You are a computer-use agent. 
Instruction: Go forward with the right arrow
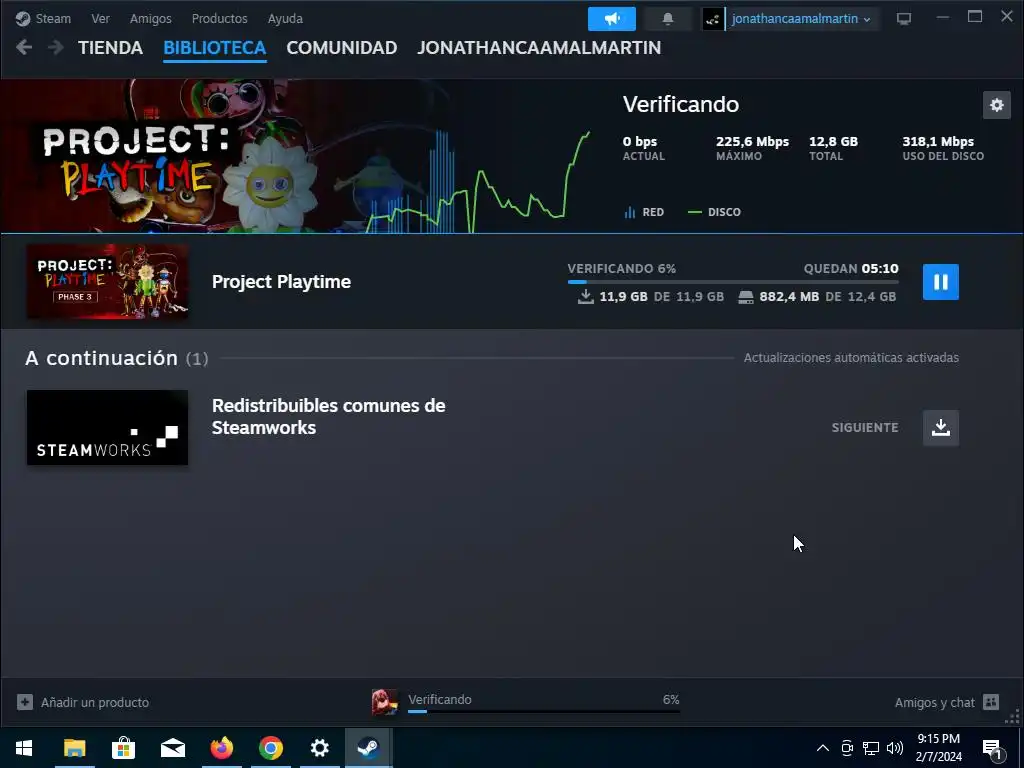[56, 48]
